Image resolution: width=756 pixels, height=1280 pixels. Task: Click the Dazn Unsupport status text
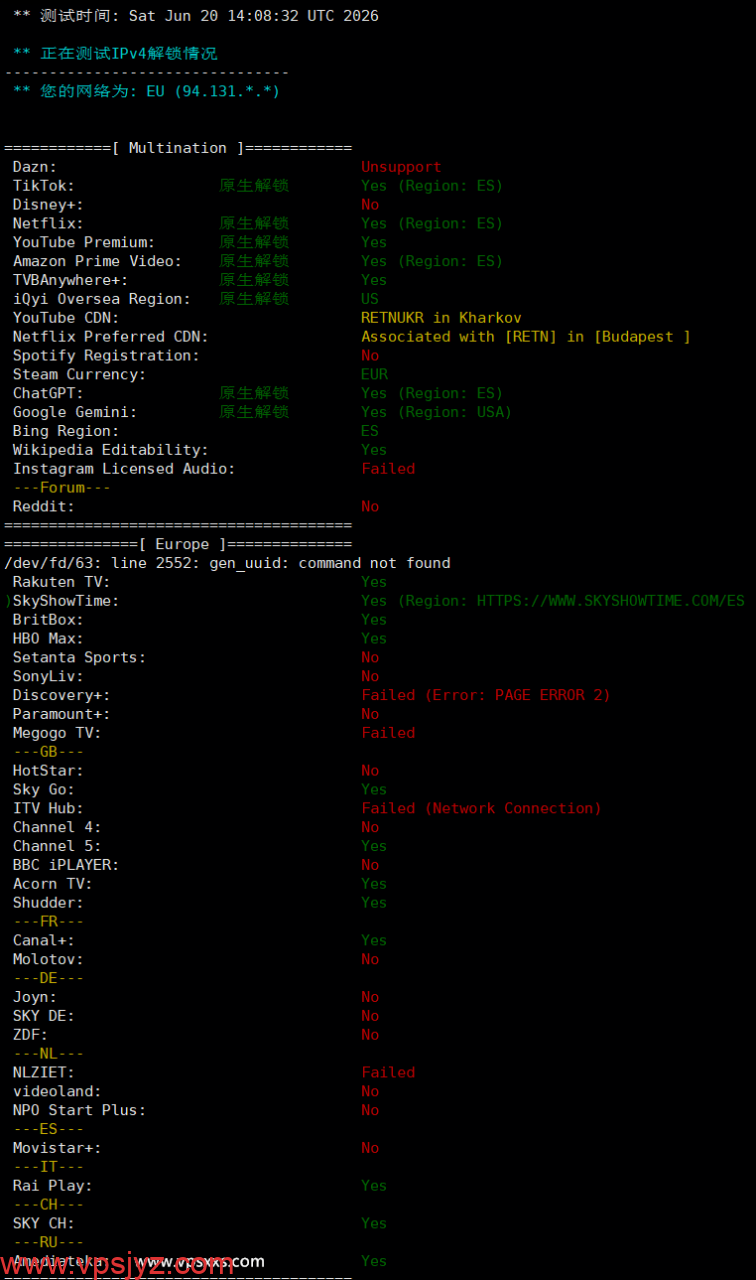[401, 167]
